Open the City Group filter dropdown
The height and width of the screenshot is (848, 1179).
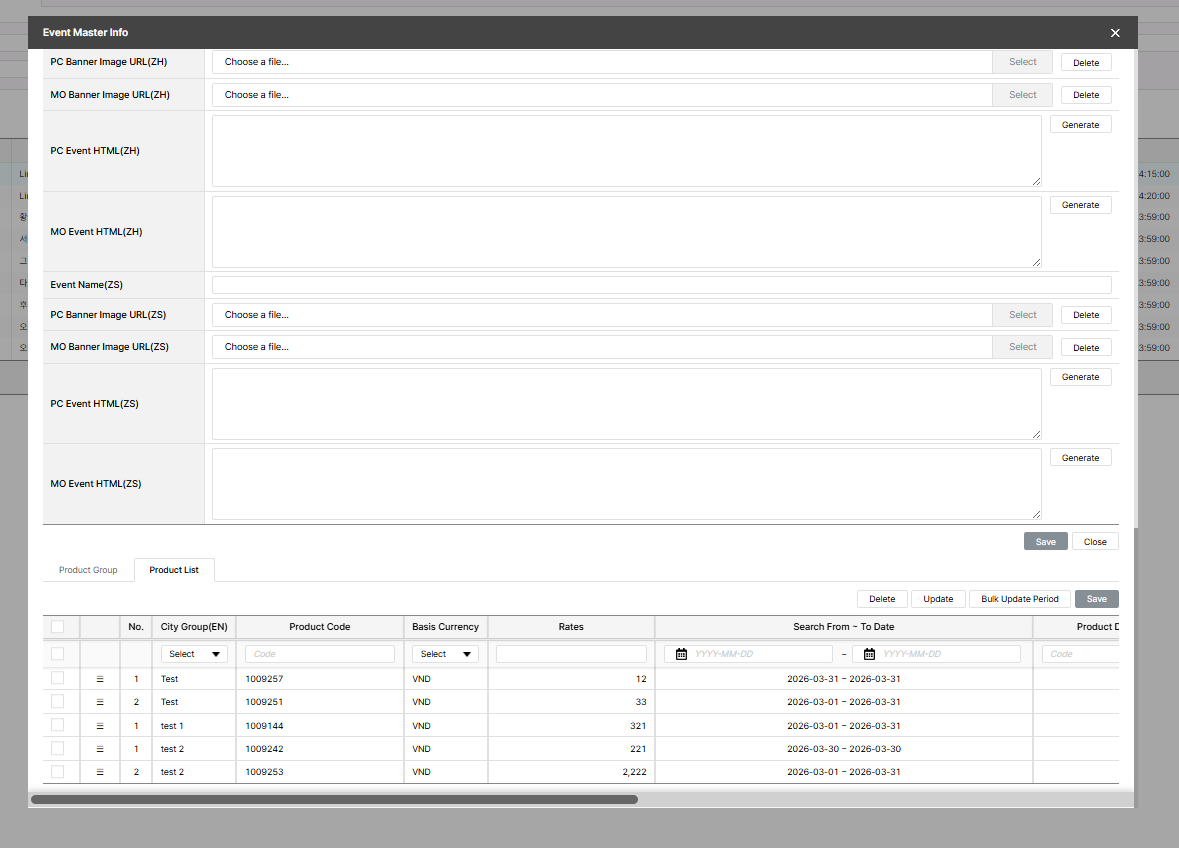(194, 654)
